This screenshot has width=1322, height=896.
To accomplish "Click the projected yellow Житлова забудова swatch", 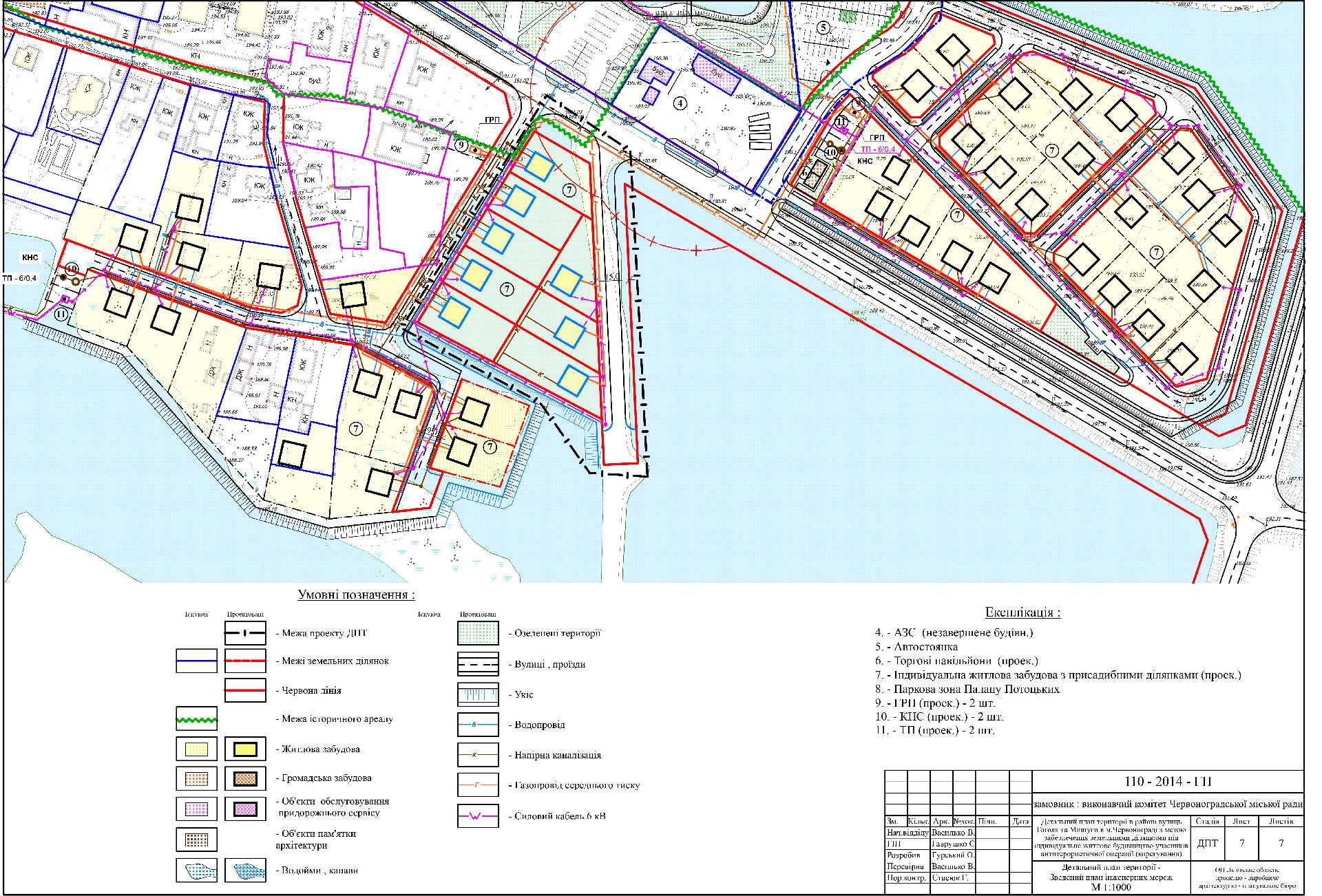I will click(x=245, y=749).
